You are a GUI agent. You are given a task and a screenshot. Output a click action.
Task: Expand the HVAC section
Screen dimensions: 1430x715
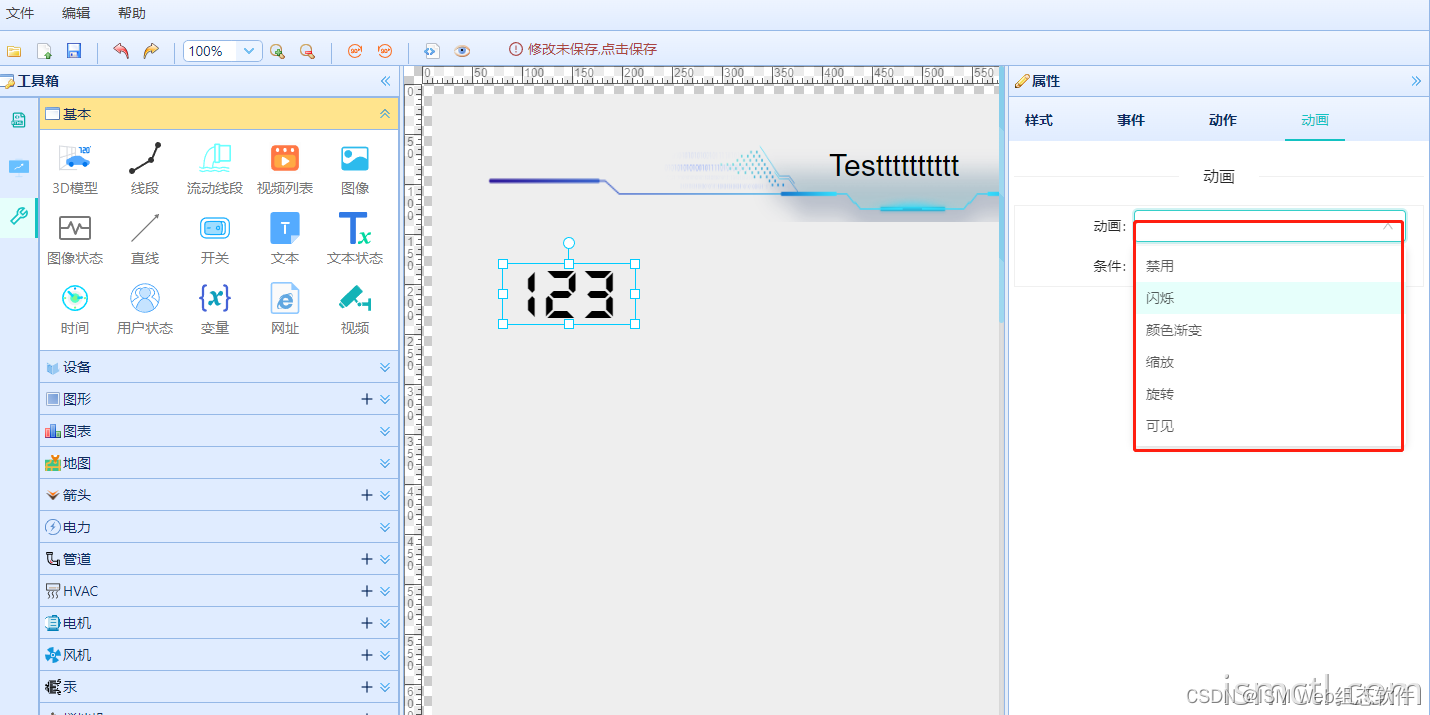coord(385,591)
